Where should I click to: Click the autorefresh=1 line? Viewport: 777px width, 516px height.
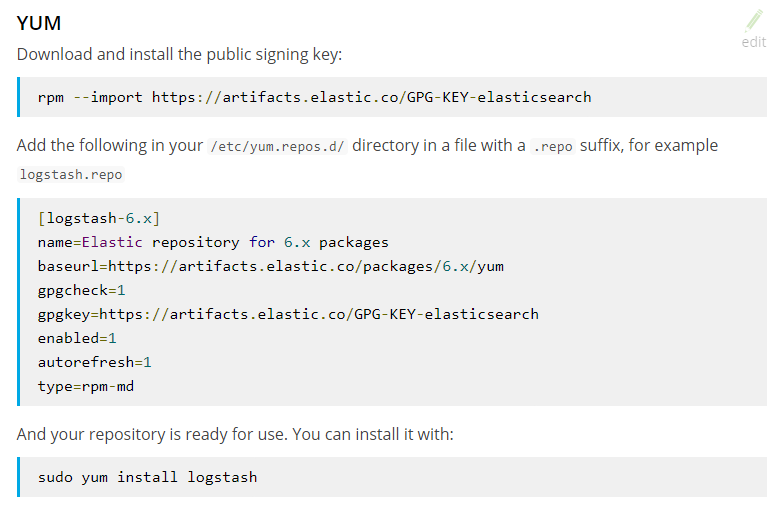point(95,362)
